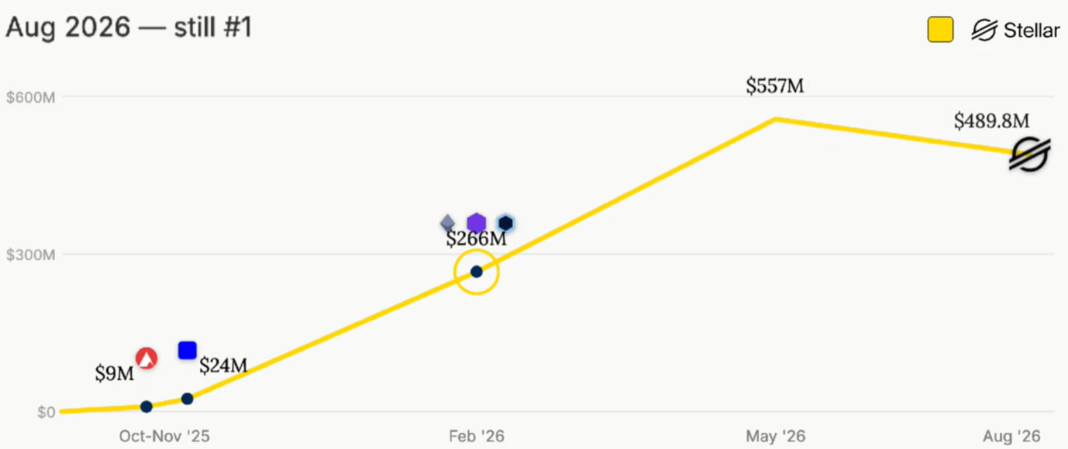Image resolution: width=1068 pixels, height=449 pixels.
Task: Click the purple hexagon Polygon icon
Action: pyautogui.click(x=476, y=223)
